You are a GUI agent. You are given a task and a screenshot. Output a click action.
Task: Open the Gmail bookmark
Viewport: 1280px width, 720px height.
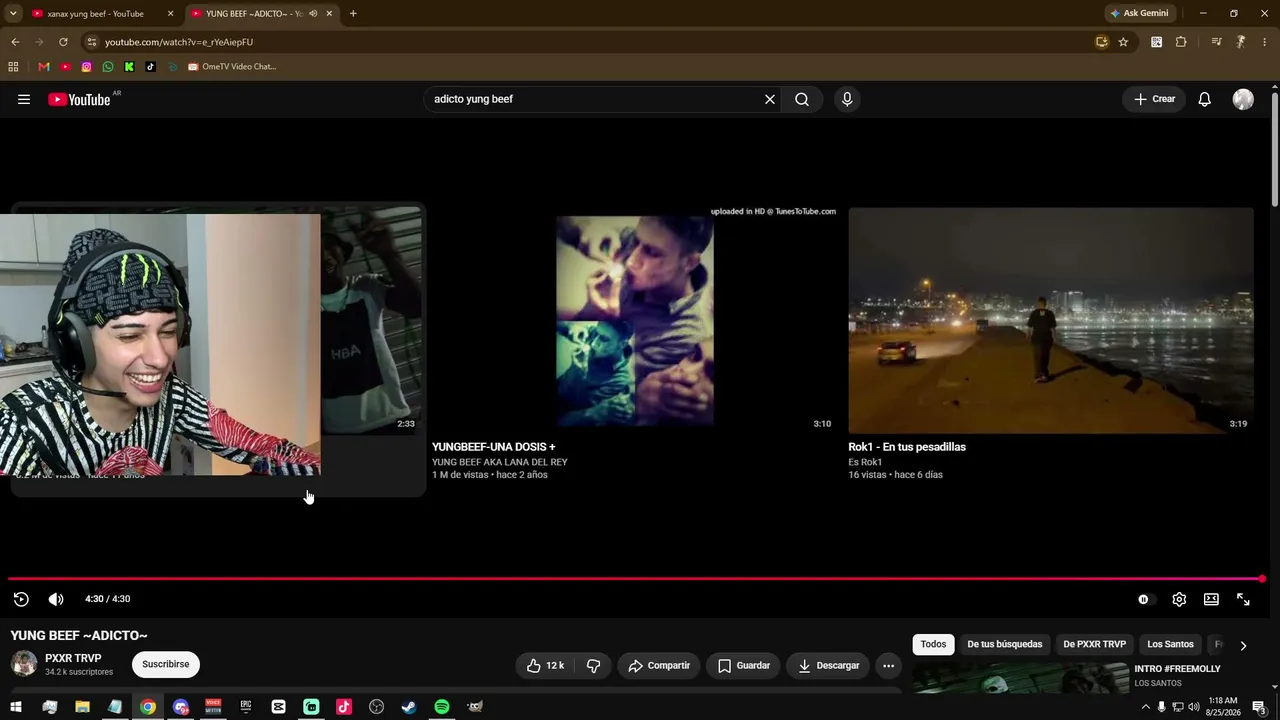tap(44, 67)
